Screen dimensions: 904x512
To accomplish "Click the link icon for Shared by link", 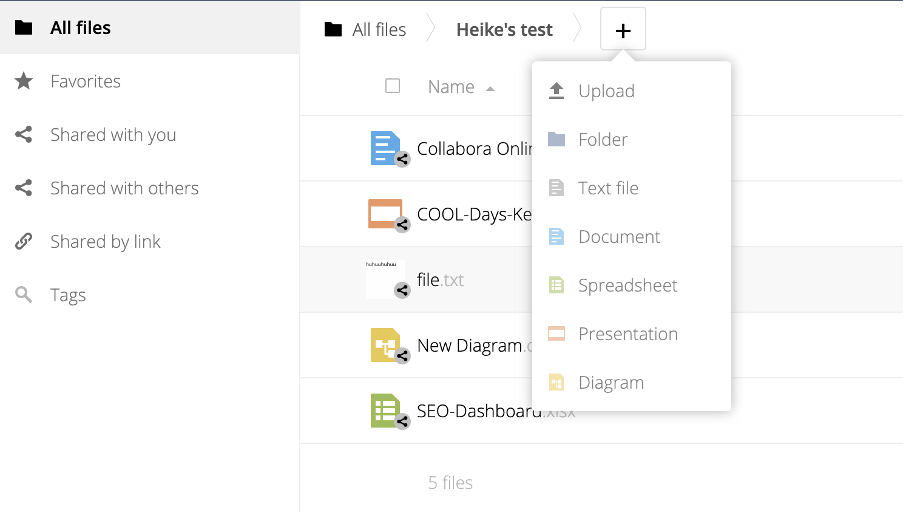I will [x=24, y=242].
